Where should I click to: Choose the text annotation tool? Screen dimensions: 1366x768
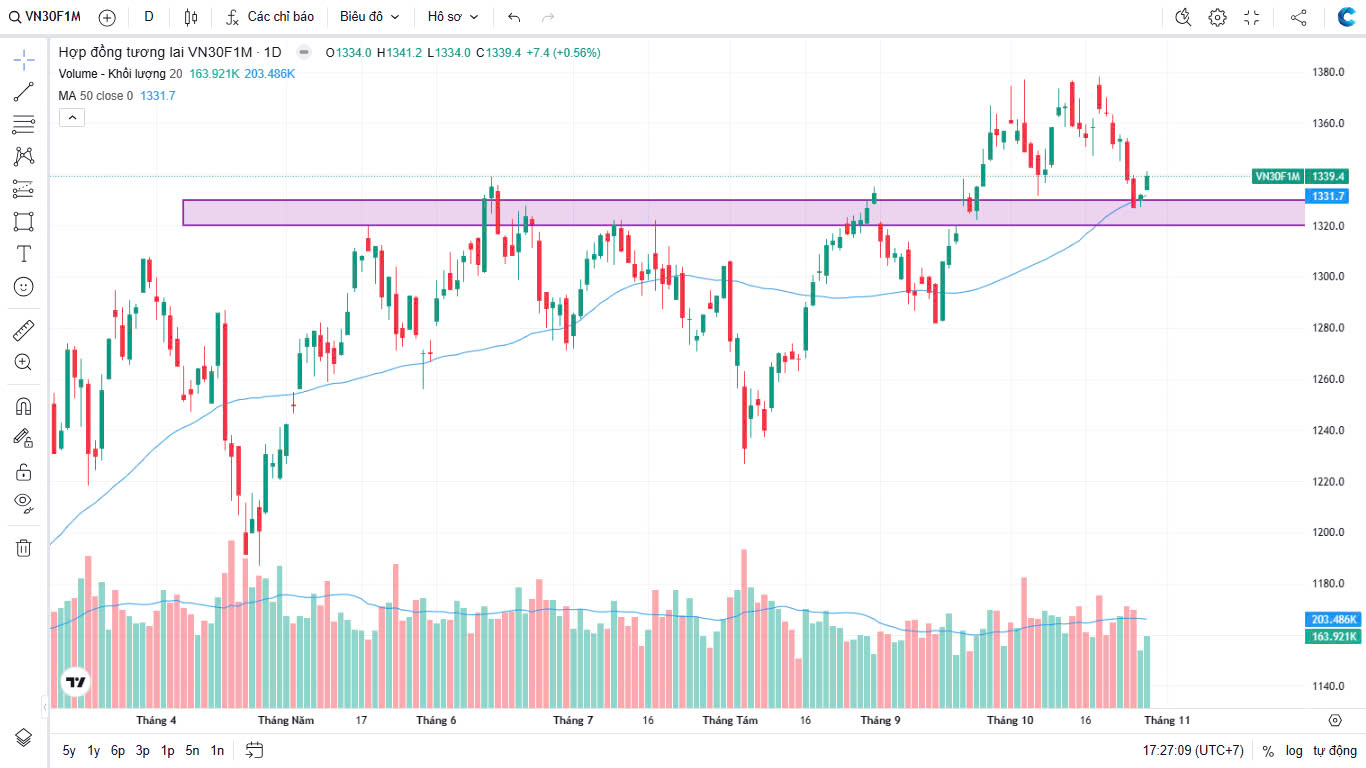click(24, 254)
